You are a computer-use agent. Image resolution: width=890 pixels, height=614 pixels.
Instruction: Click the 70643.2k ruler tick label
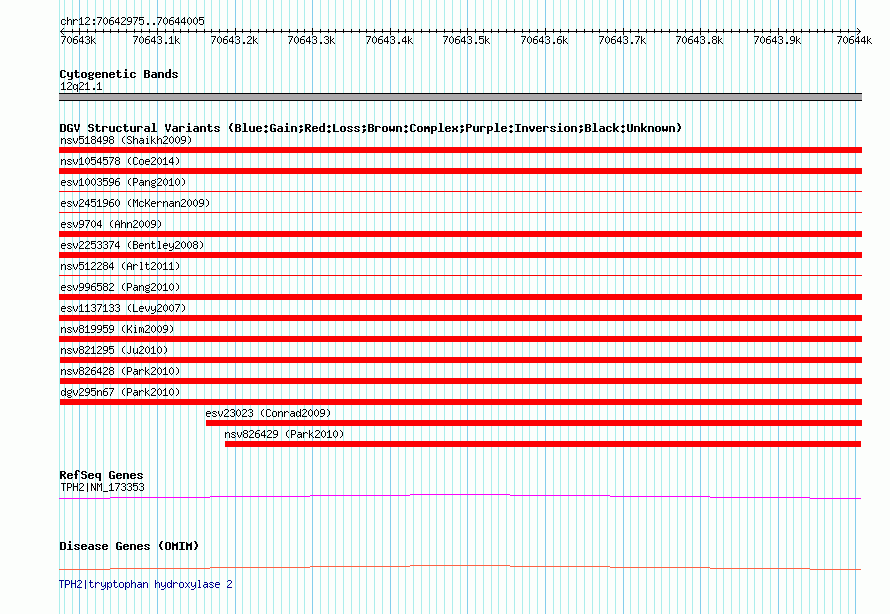[x=234, y=40]
